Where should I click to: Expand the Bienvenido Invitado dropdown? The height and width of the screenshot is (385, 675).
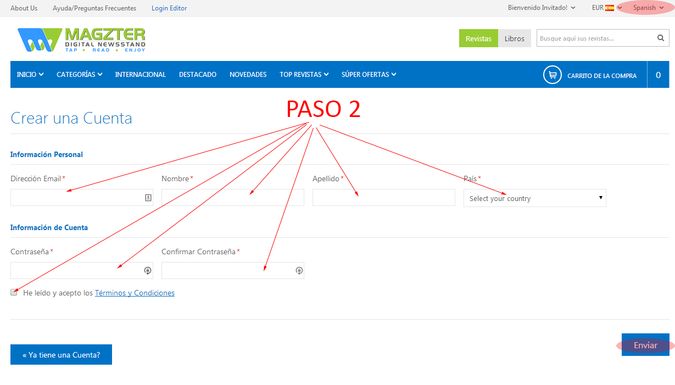(541, 8)
